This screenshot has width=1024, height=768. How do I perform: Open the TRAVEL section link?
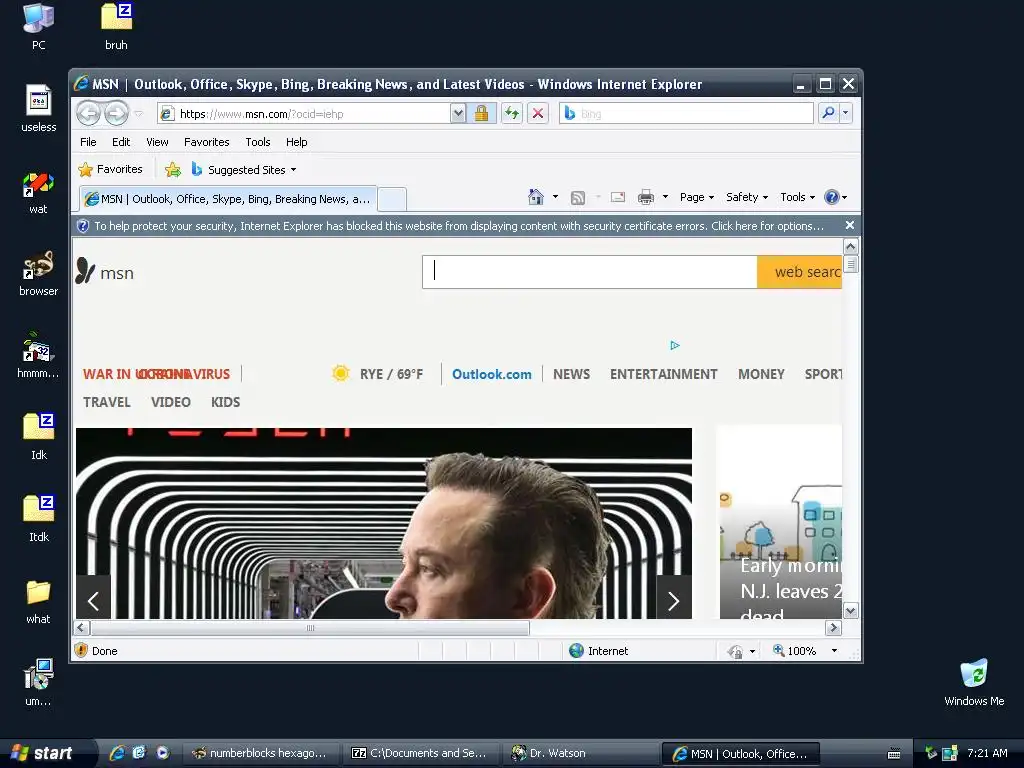pos(106,402)
